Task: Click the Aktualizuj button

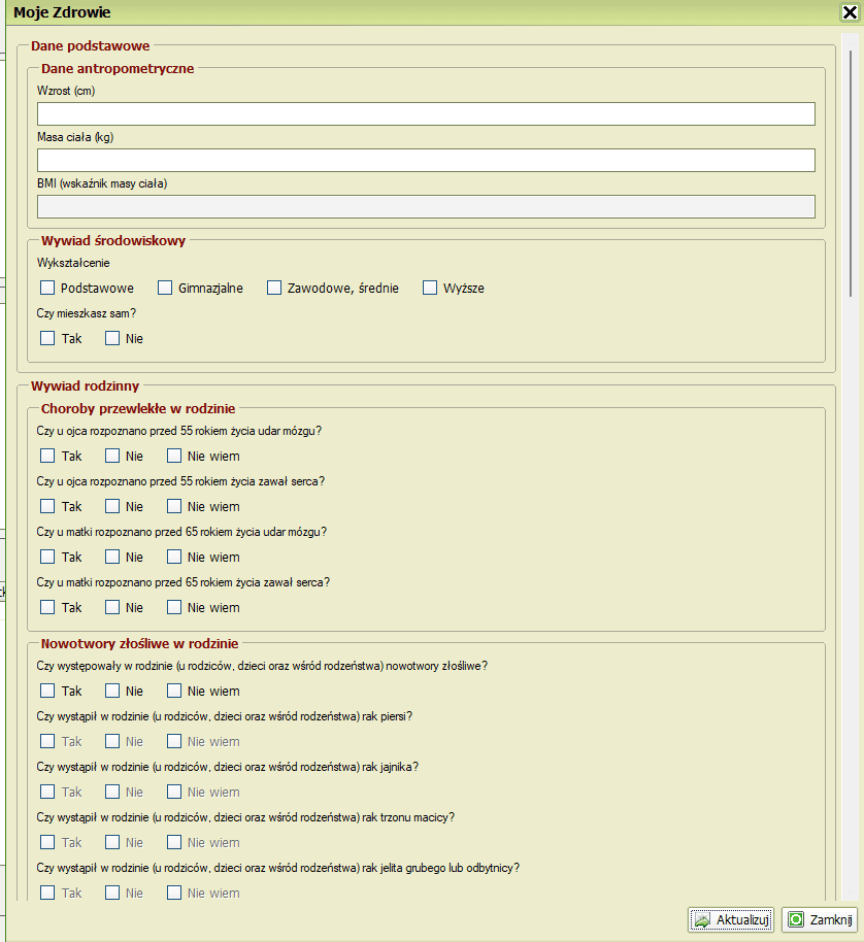Action: [731, 919]
